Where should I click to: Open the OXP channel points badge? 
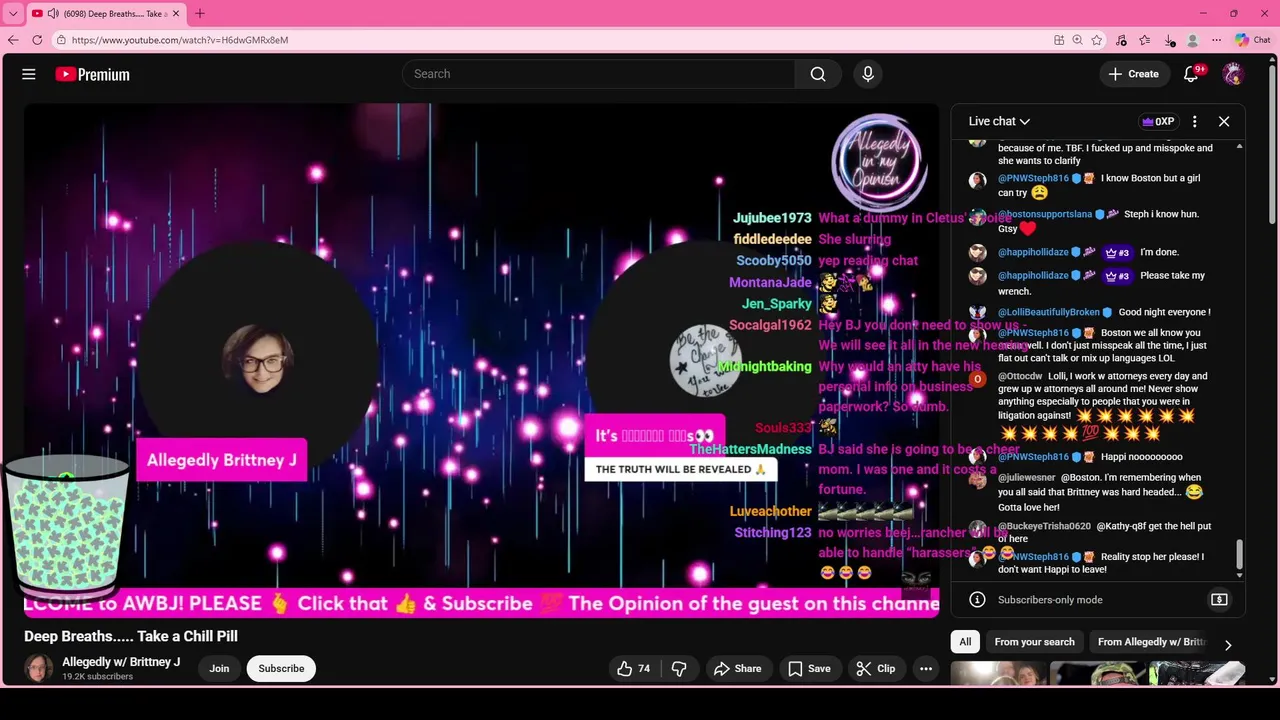coord(1158,121)
